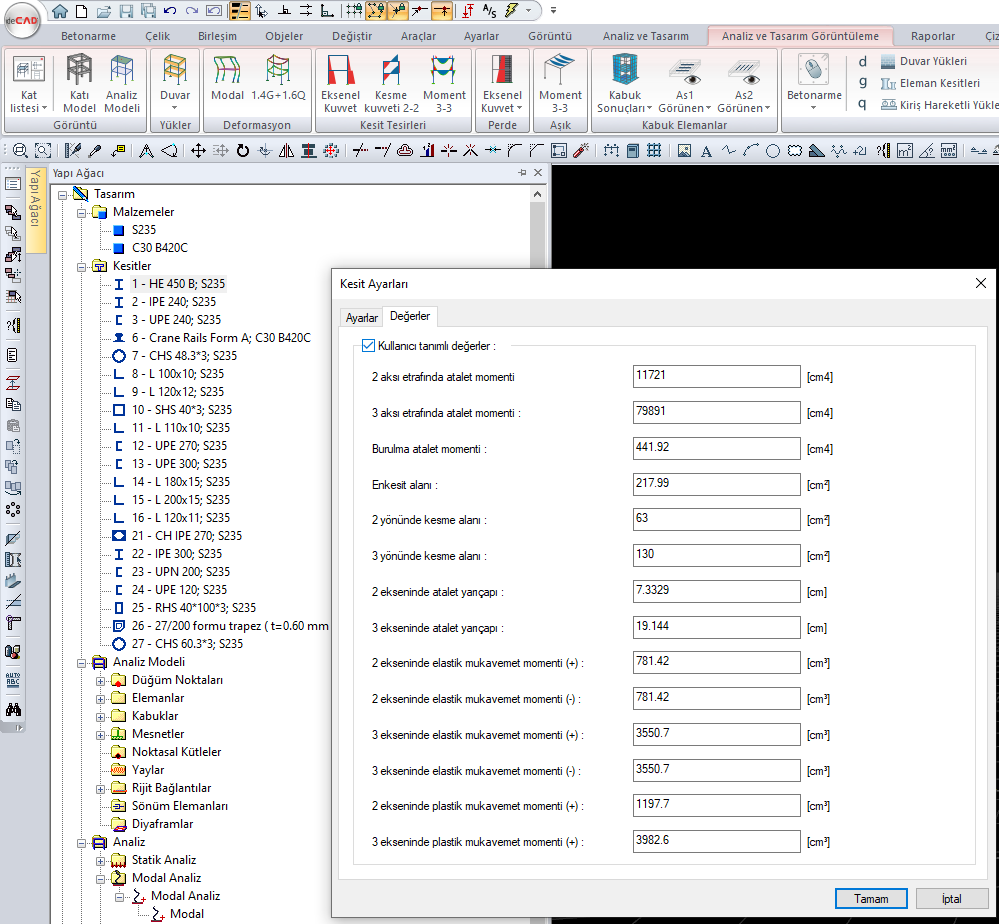999x924 pixels.
Task: Click the Home icon in quick access toolbar
Action: [60, 11]
